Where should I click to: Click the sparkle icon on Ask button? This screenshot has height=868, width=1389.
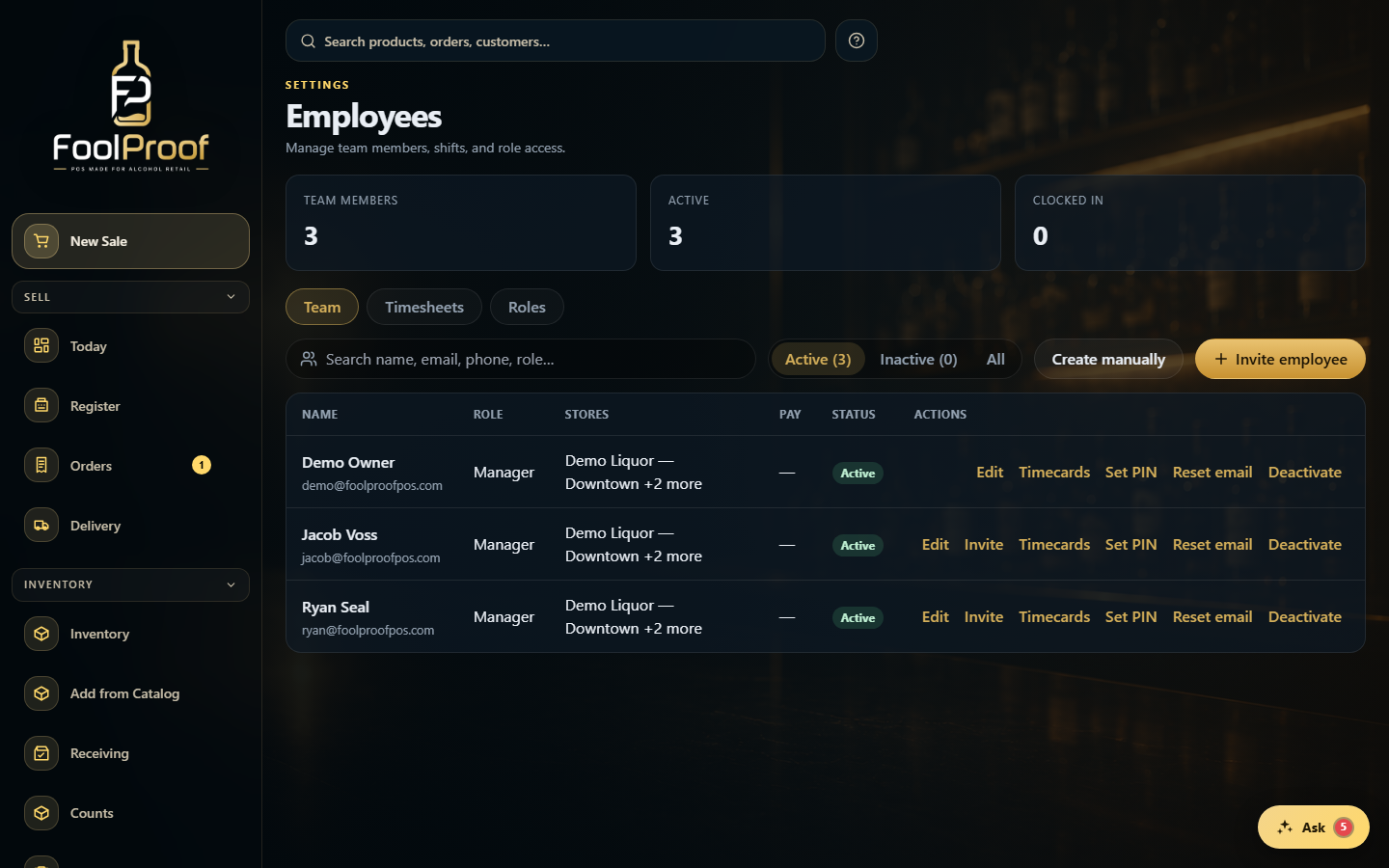click(1285, 827)
